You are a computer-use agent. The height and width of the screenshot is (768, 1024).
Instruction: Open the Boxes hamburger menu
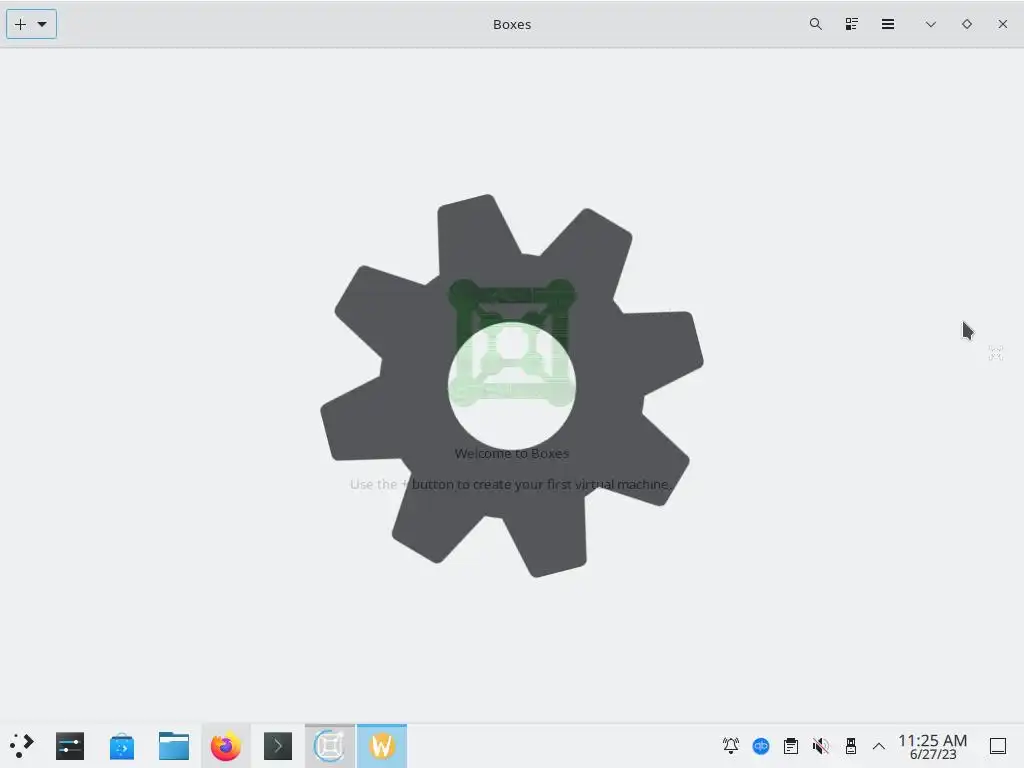pos(888,24)
